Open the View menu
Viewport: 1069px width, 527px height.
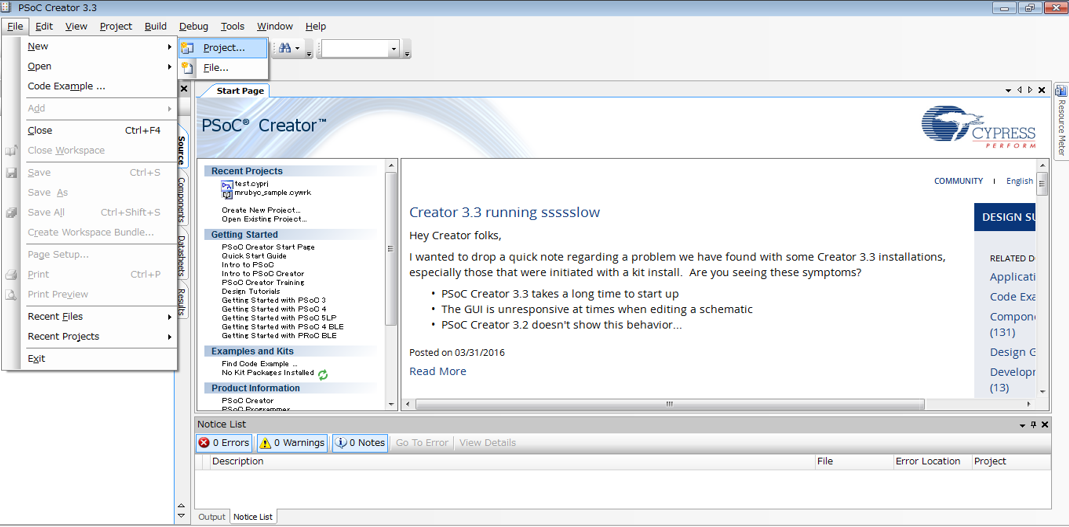tap(76, 27)
